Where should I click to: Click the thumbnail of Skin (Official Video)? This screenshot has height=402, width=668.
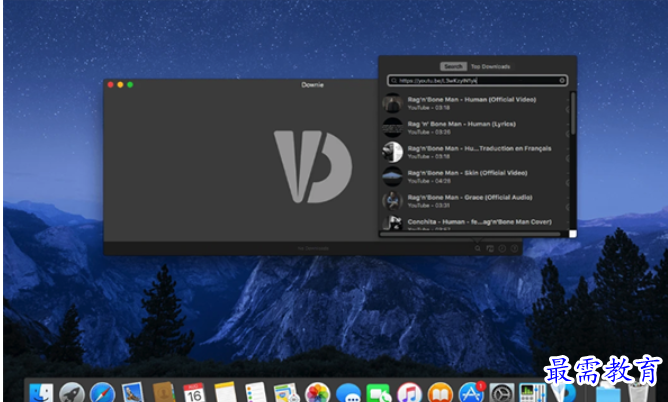pos(392,176)
